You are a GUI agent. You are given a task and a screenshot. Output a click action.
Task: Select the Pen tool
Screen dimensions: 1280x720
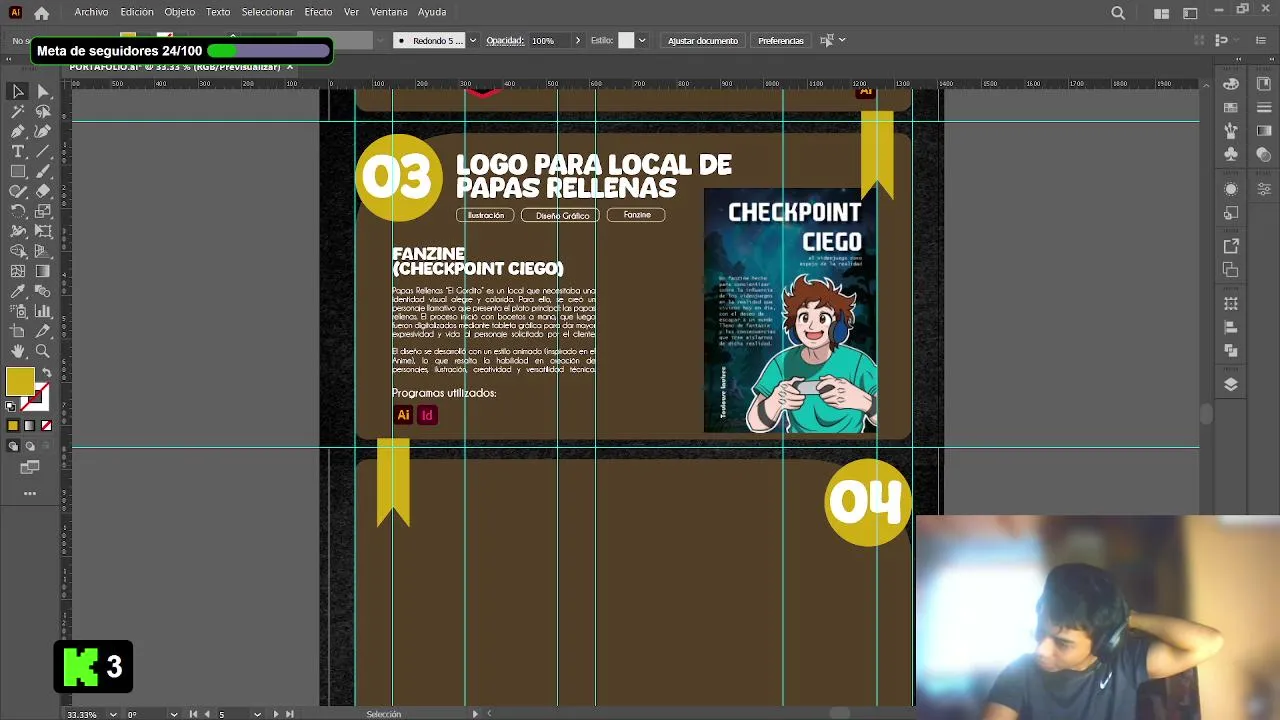click(18, 131)
